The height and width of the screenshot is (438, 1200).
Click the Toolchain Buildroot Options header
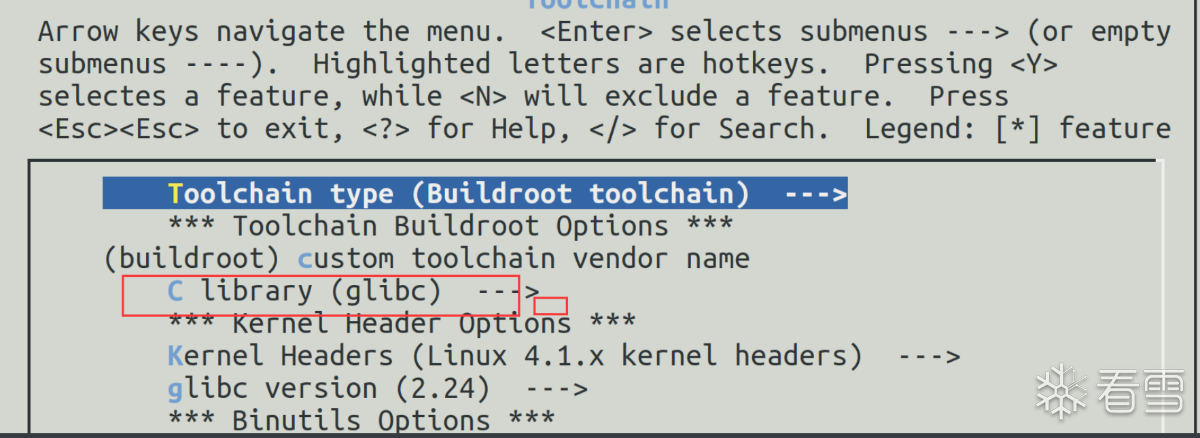[x=451, y=226]
